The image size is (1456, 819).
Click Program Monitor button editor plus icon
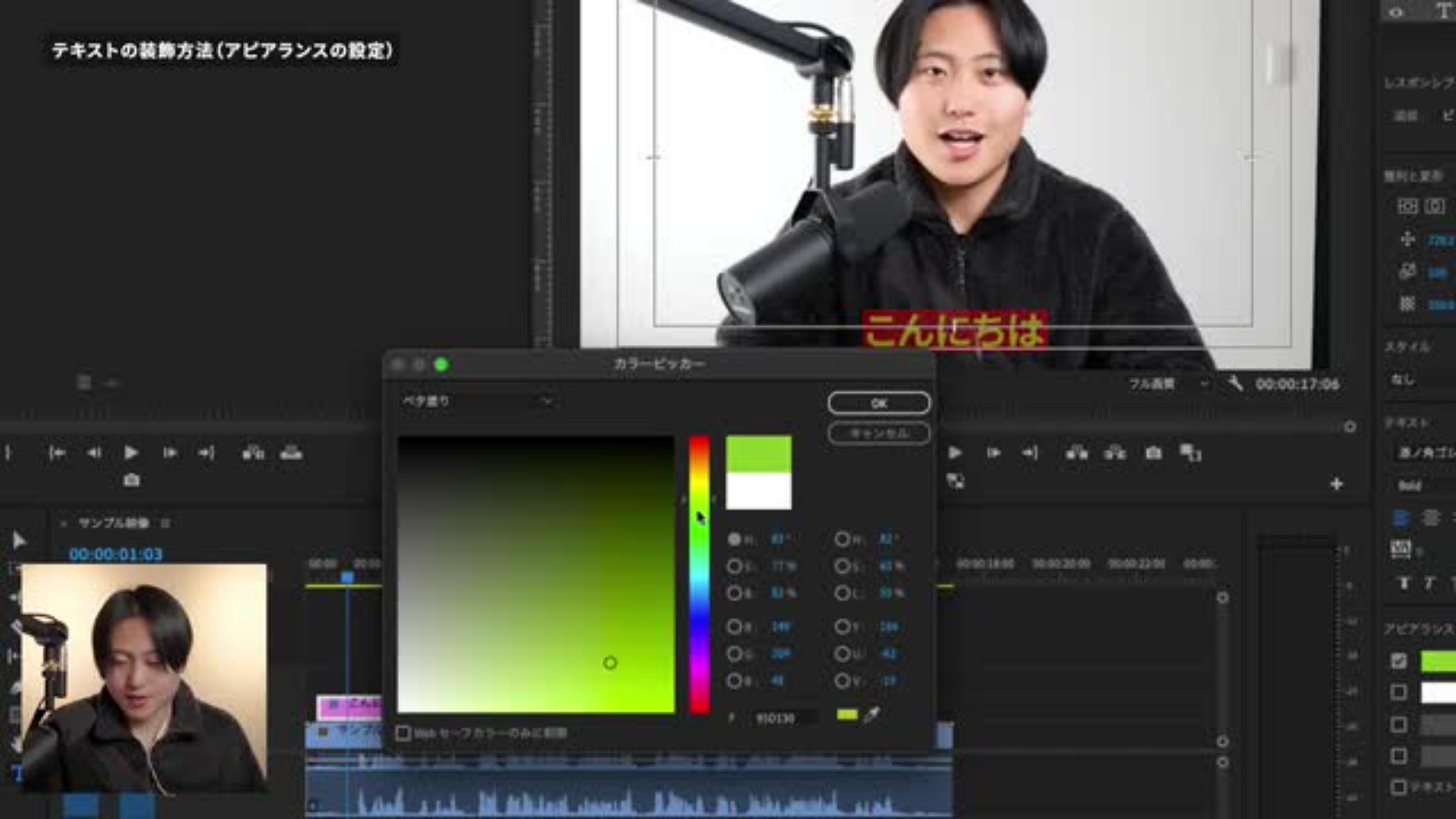click(x=1336, y=484)
